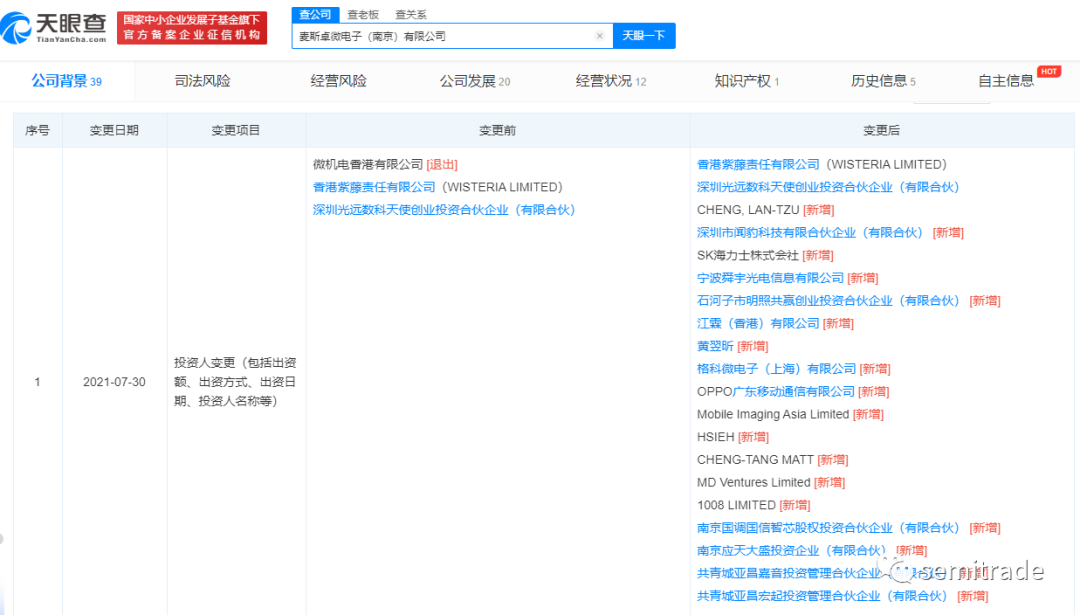Click the 变更日期 column header
This screenshot has width=1080, height=615.
(x=114, y=131)
